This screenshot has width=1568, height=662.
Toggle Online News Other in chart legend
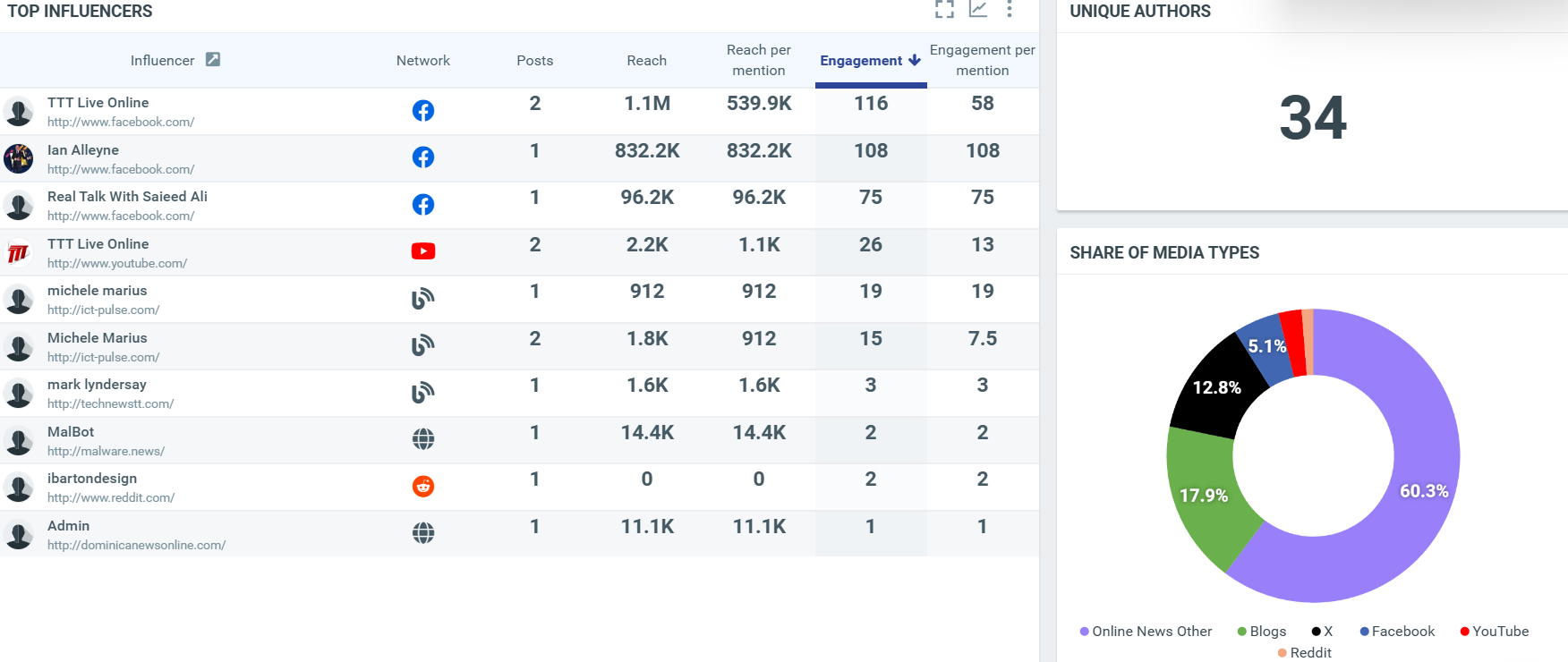[1146, 632]
